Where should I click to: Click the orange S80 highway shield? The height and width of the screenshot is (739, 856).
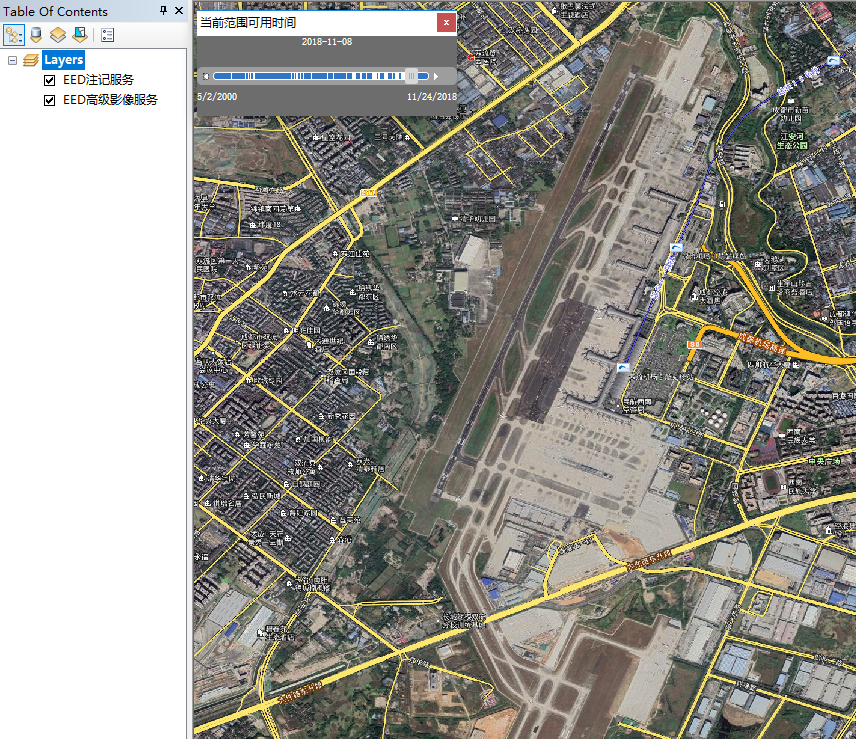692,344
